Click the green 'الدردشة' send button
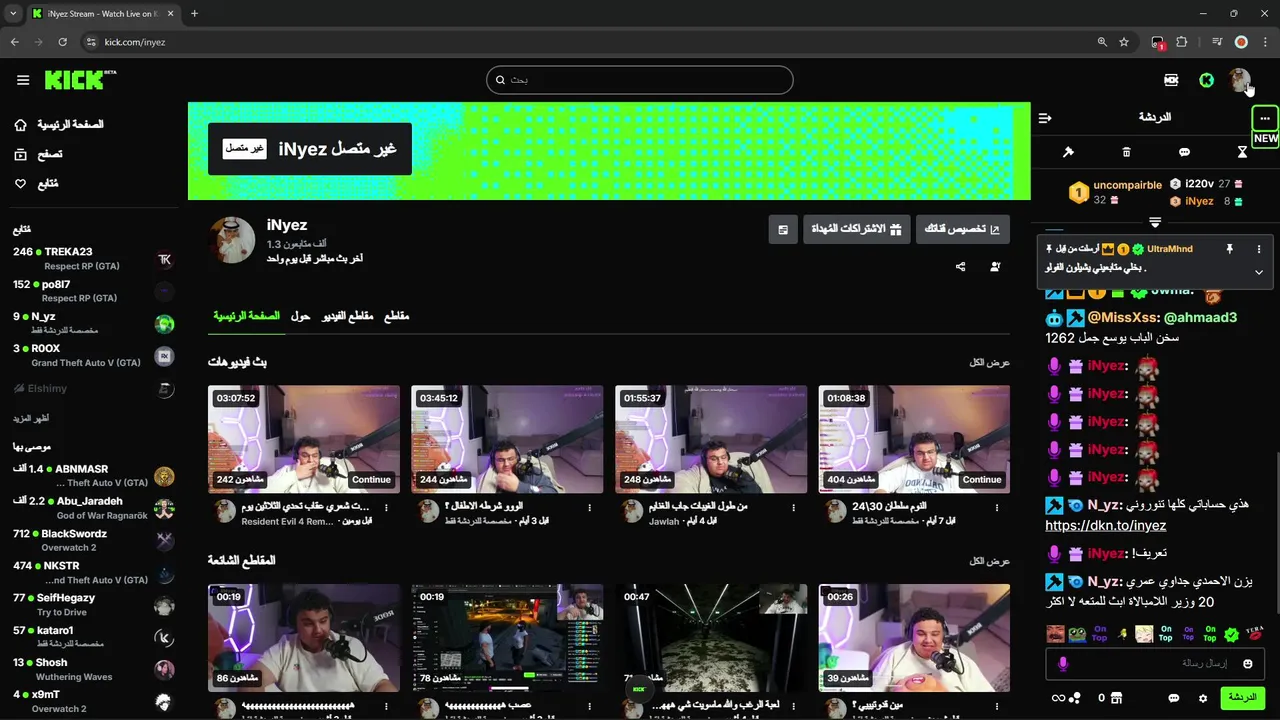Screen dimensions: 1280x720 [1242, 698]
